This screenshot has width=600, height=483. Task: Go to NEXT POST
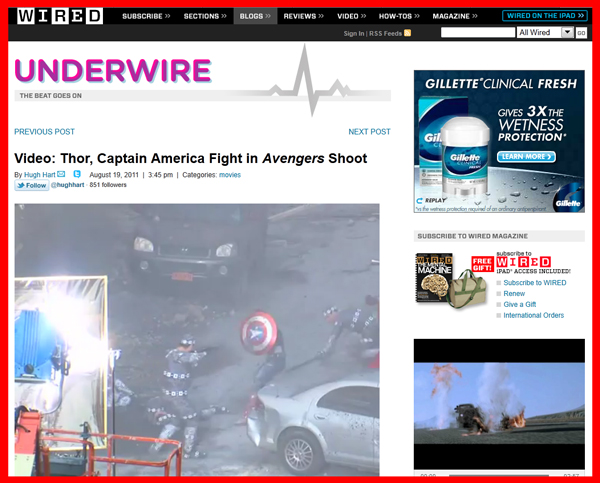point(369,132)
